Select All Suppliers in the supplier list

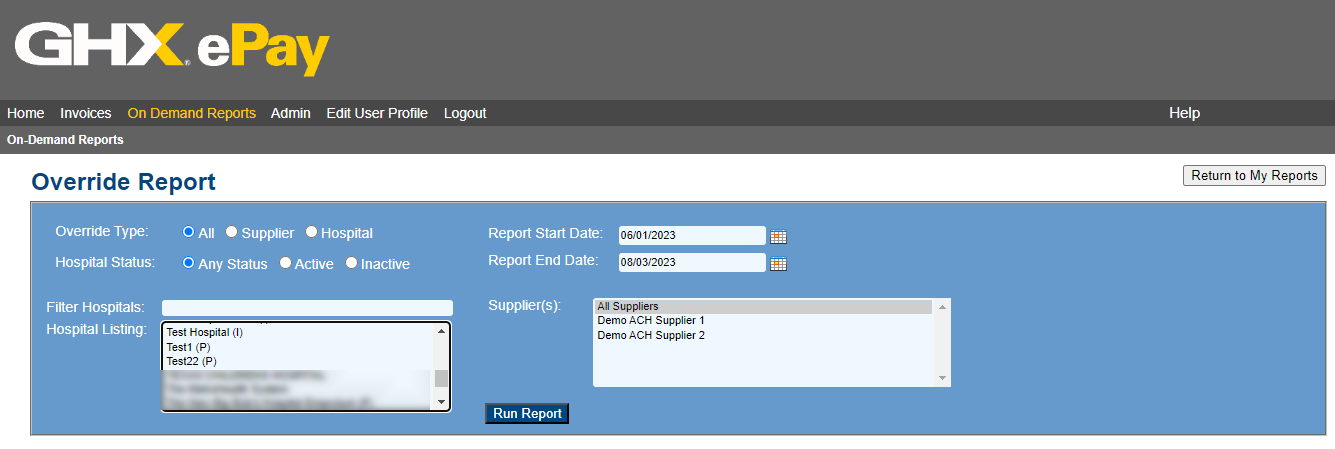pyautogui.click(x=763, y=306)
